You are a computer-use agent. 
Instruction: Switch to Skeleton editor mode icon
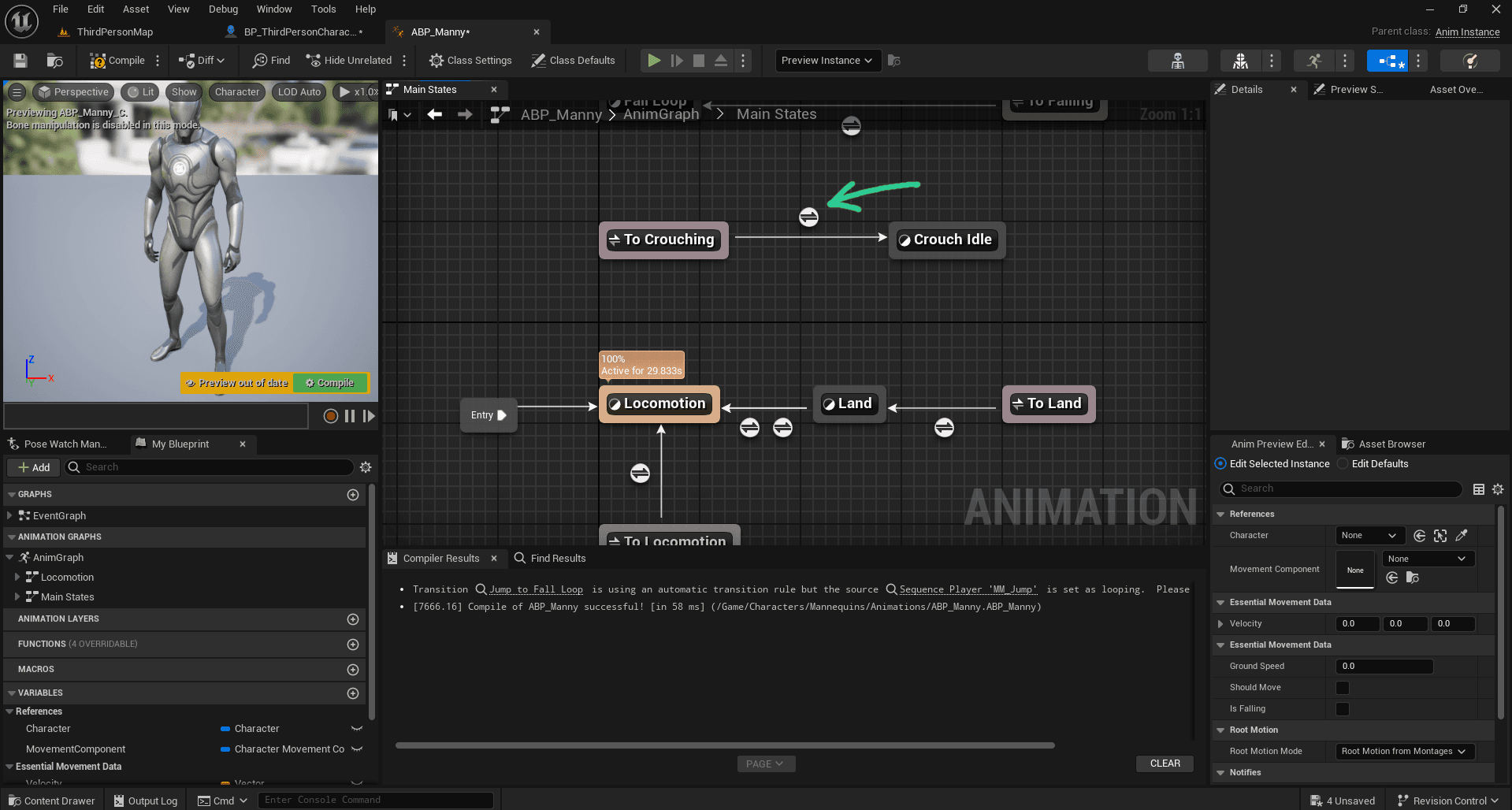pyautogui.click(x=1177, y=61)
